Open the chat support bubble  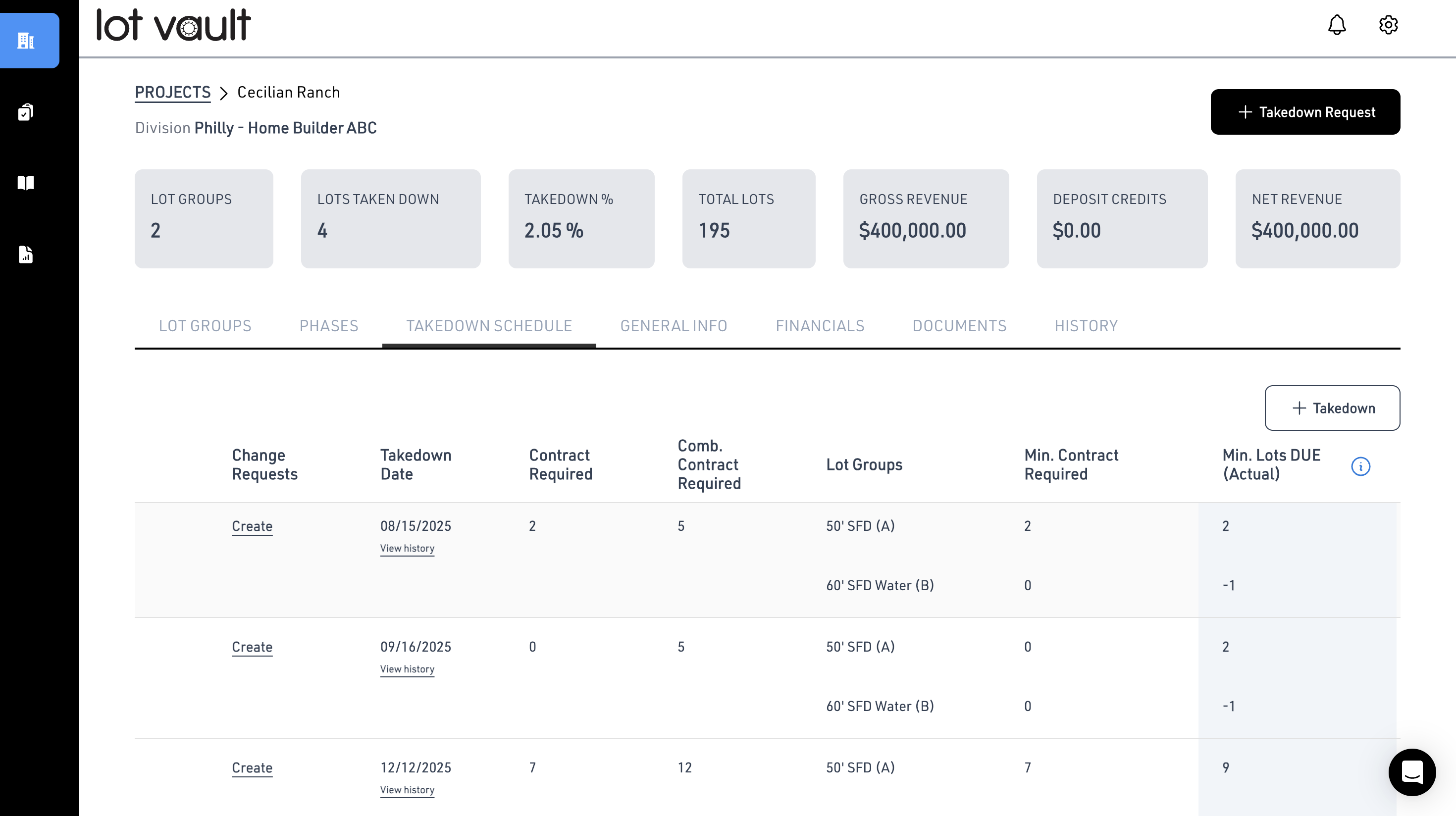click(1412, 772)
